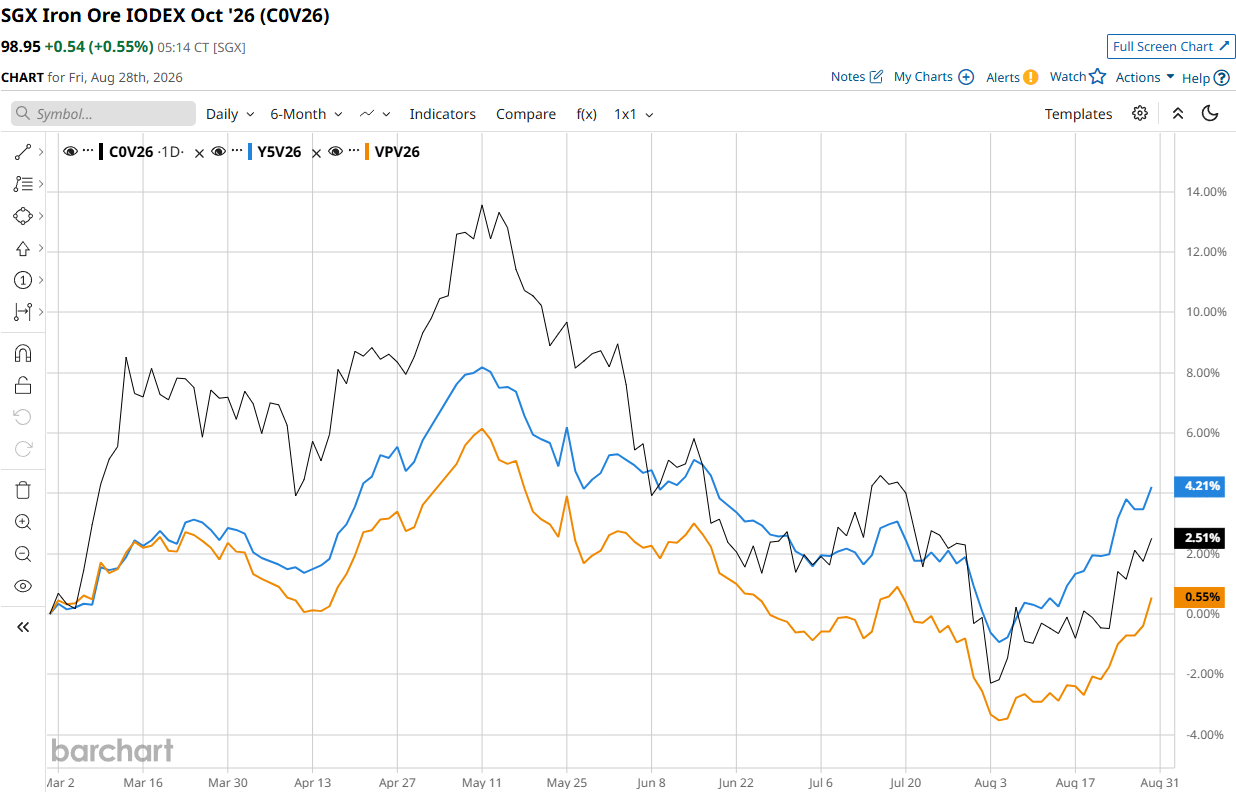Click the orange Alerts exclamation icon
Screen dimensions: 1236x792
(1031, 77)
